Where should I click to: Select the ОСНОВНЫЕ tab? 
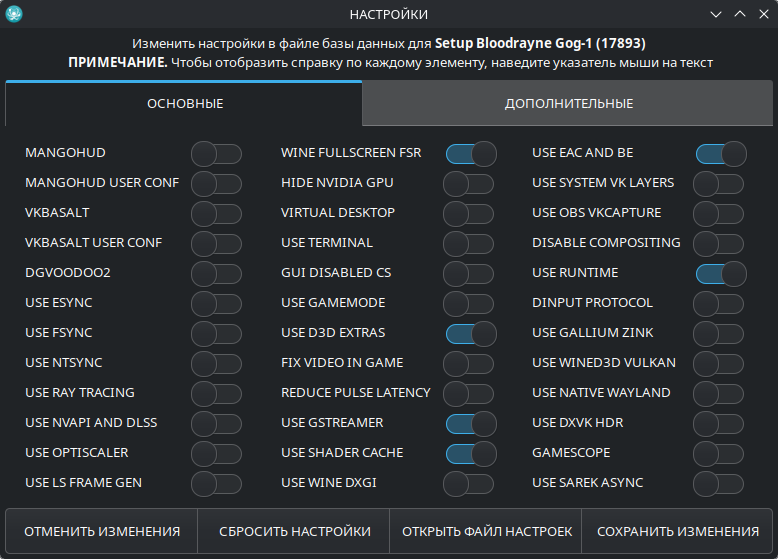pos(185,104)
